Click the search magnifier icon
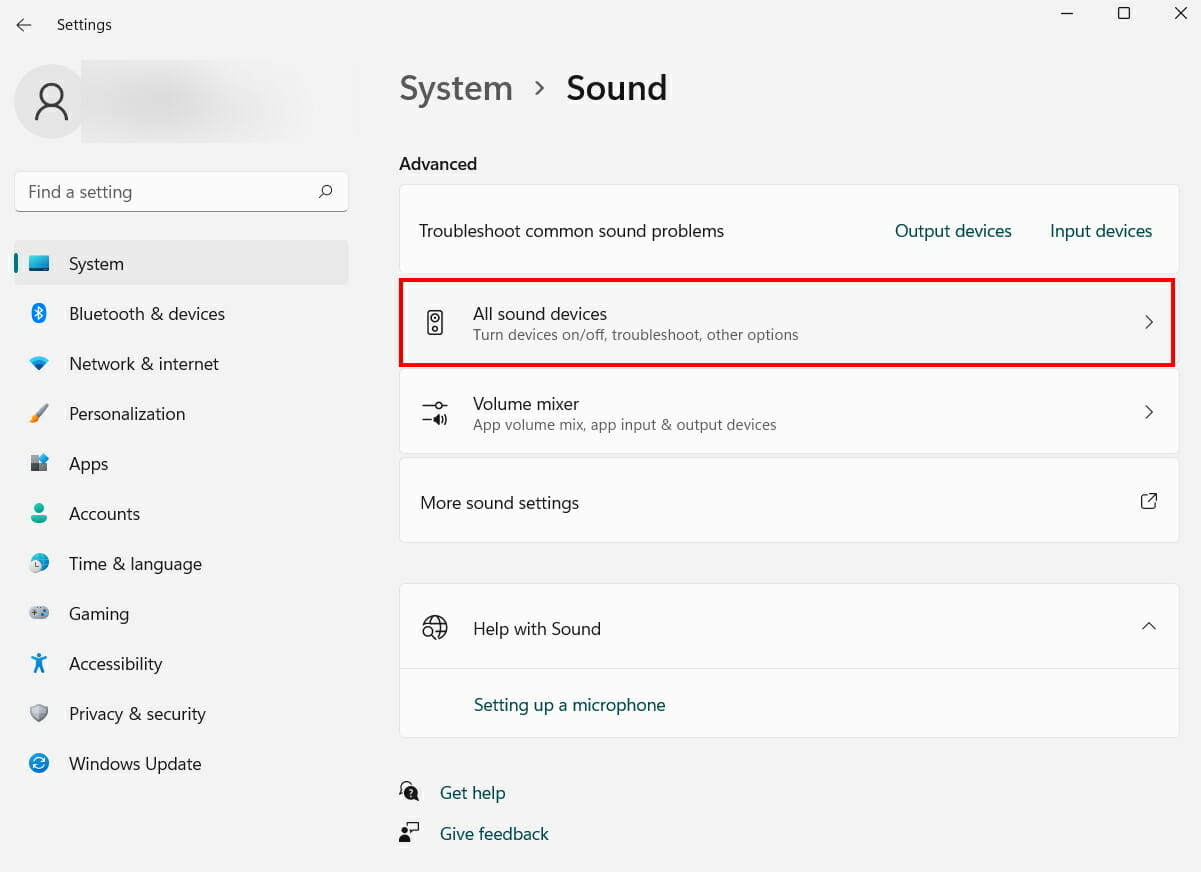 click(x=325, y=191)
